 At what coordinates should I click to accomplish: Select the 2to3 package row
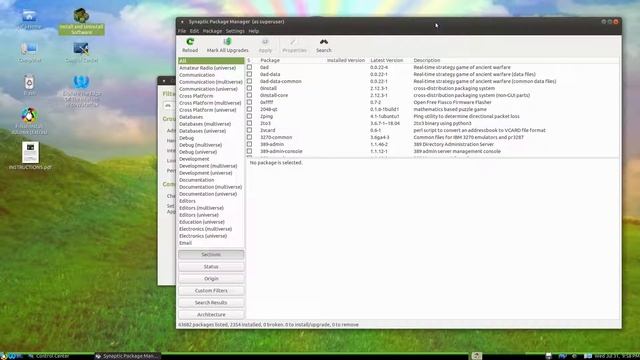pyautogui.click(x=433, y=123)
